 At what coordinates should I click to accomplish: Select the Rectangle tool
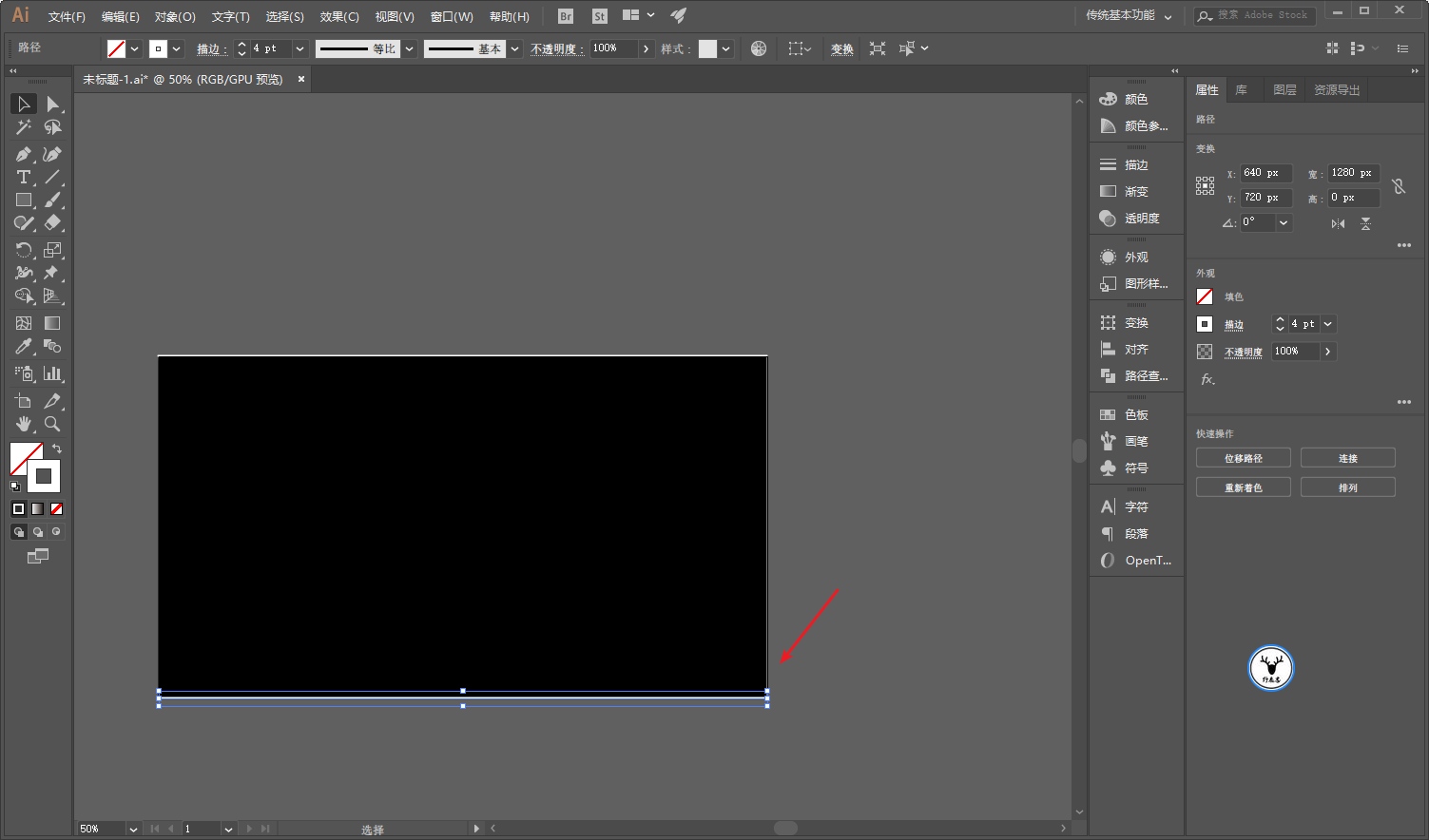click(x=24, y=200)
